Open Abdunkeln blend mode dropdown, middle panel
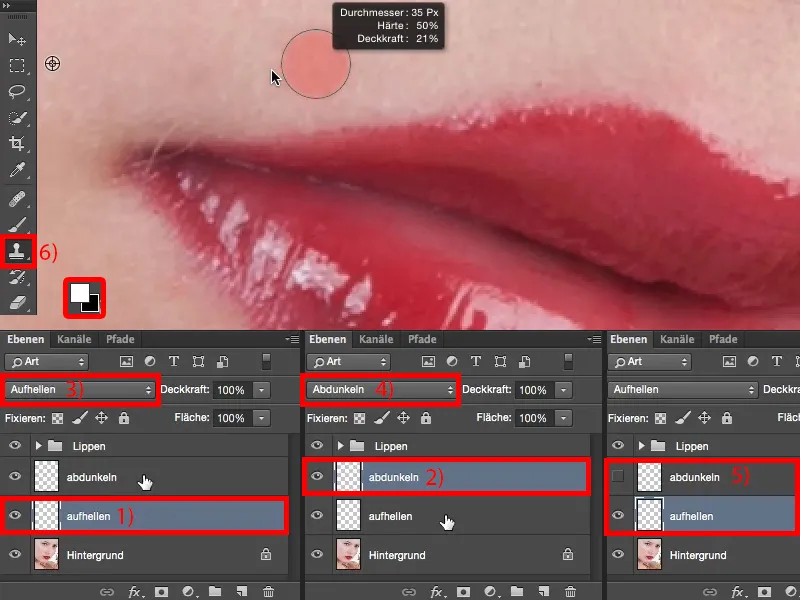Image resolution: width=800 pixels, height=600 pixels. coord(381,390)
